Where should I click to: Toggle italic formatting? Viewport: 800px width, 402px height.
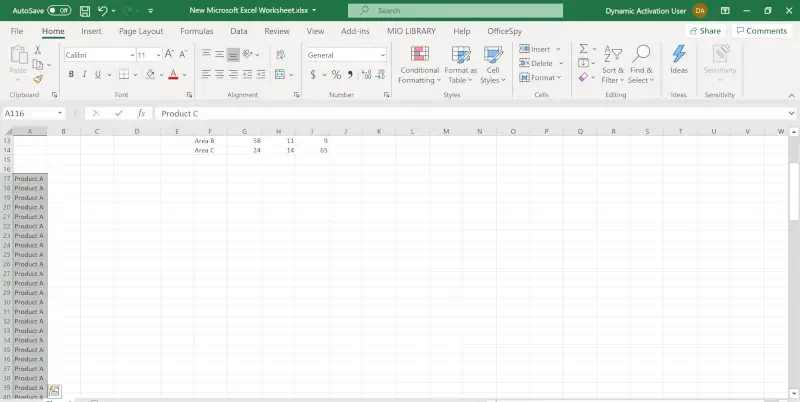coord(85,75)
